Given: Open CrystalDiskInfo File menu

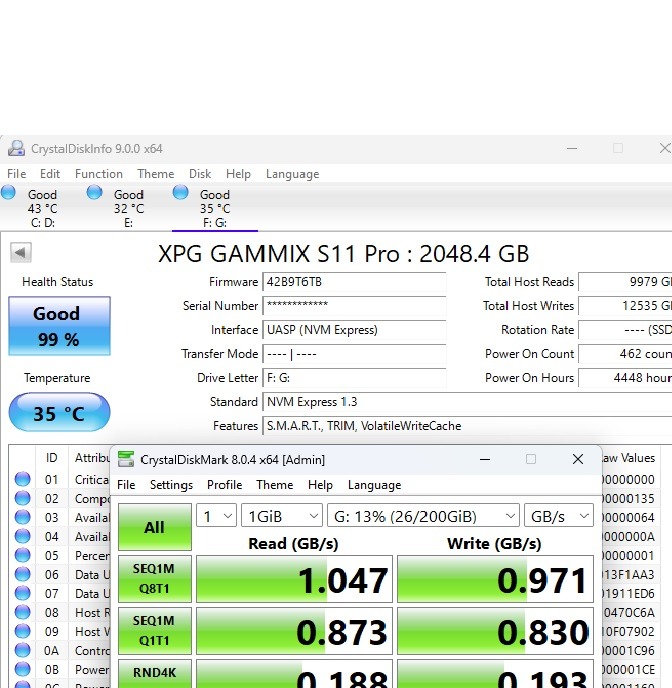Looking at the screenshot, I should click(17, 174).
